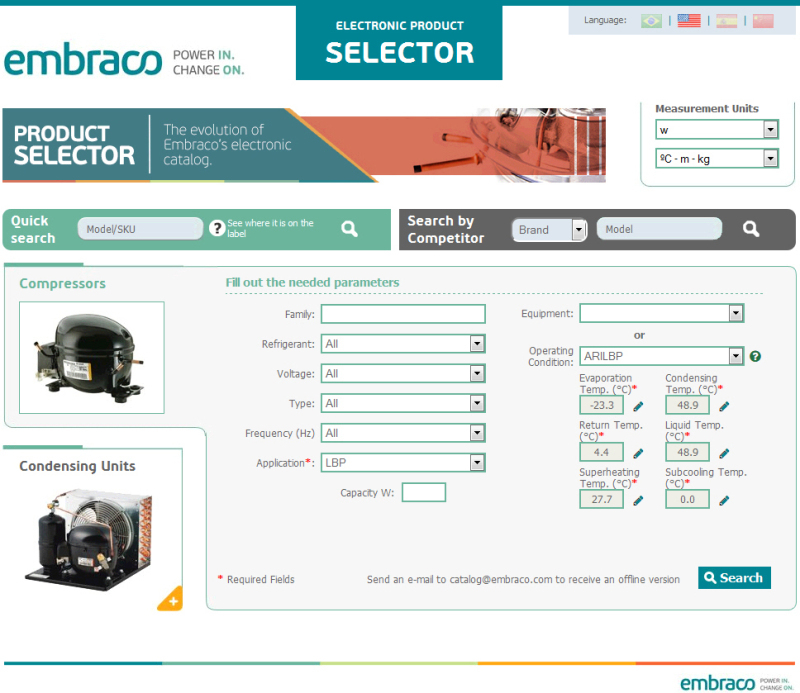Expand the Frequency (Hz) dropdown
This screenshot has width=800, height=693.
tap(403, 433)
